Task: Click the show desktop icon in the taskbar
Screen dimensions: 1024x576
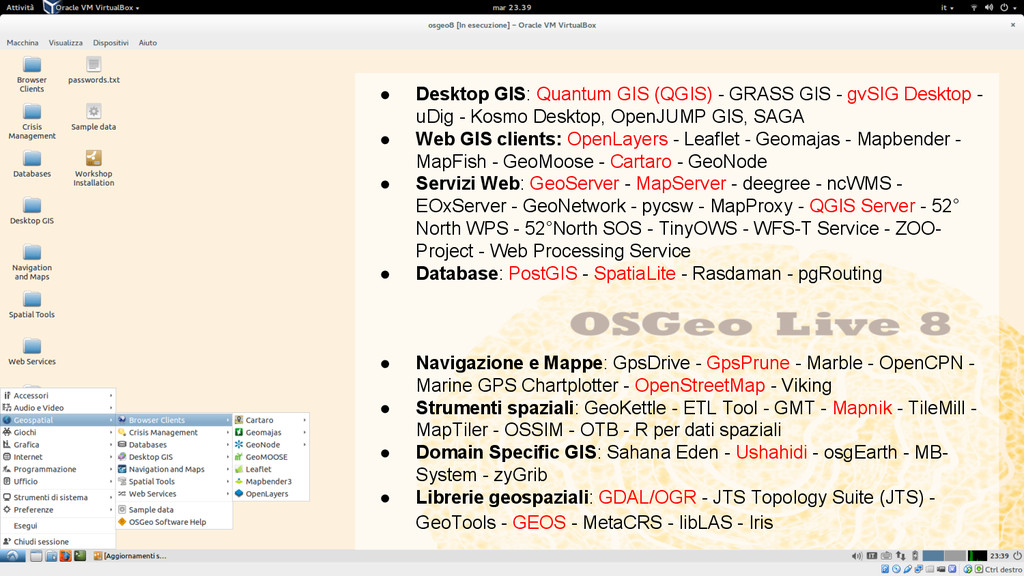Action: pyautogui.click(x=36, y=556)
